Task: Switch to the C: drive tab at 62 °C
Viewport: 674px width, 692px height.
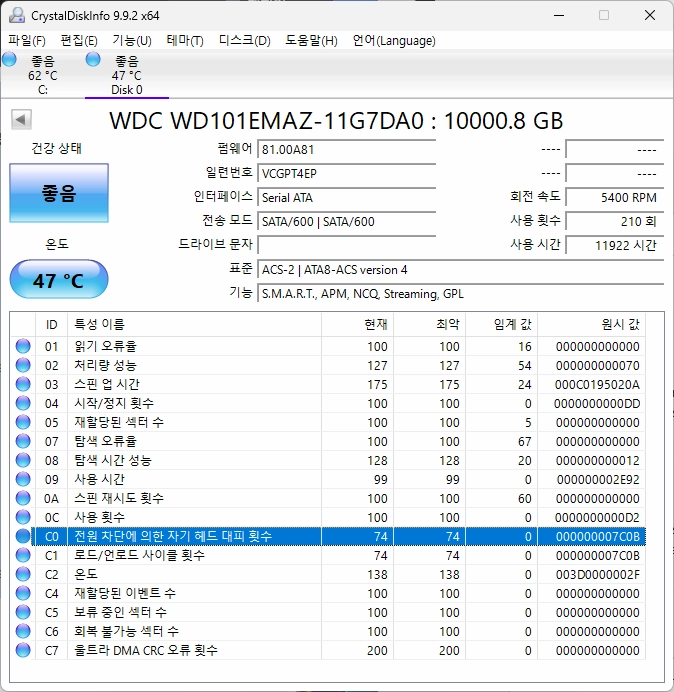Action: (x=42, y=75)
